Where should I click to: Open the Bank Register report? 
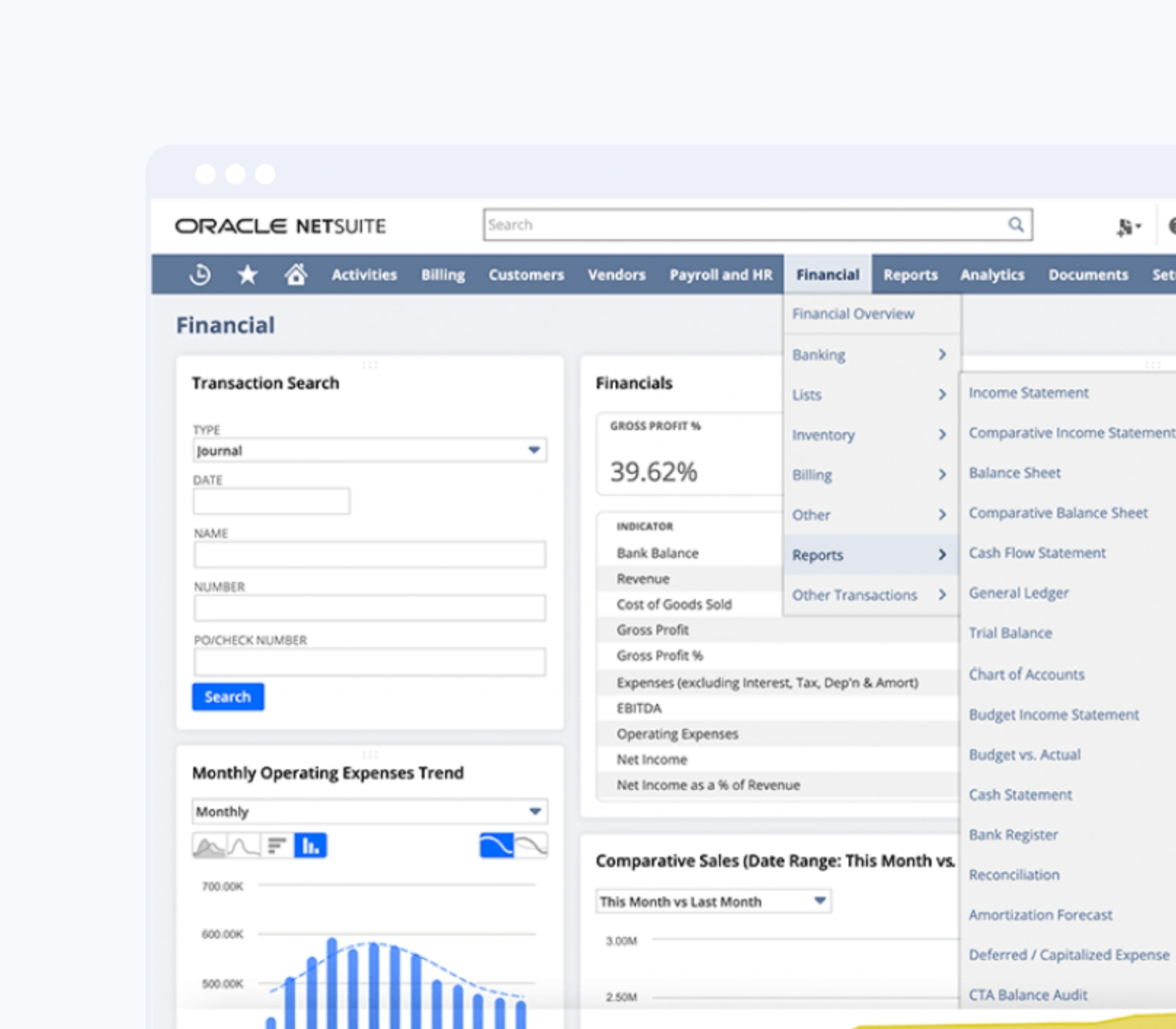tap(1013, 835)
